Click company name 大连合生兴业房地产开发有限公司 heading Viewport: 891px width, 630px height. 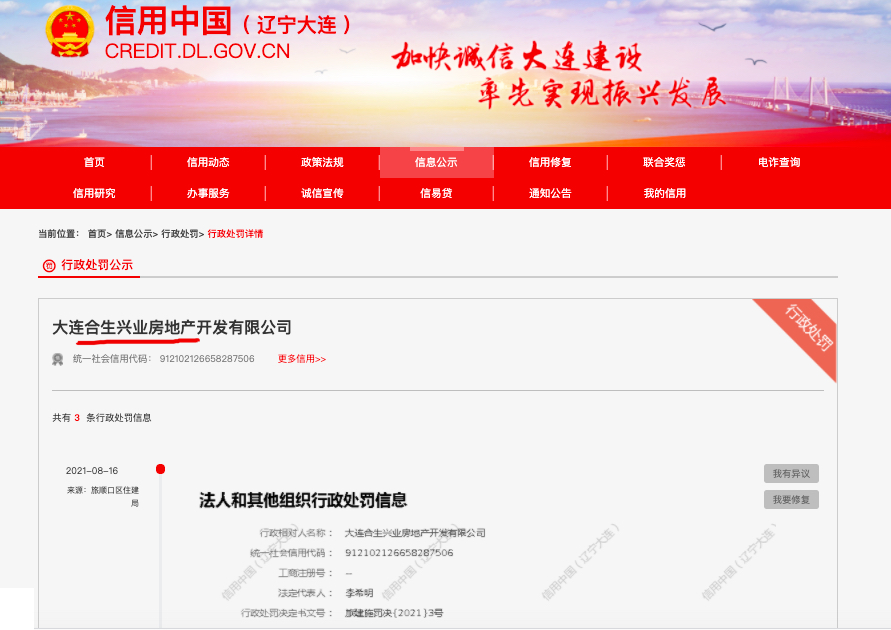point(172,327)
